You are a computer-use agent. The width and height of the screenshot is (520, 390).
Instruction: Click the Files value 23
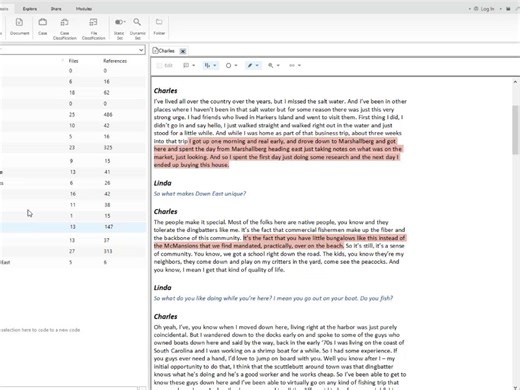coord(72,147)
